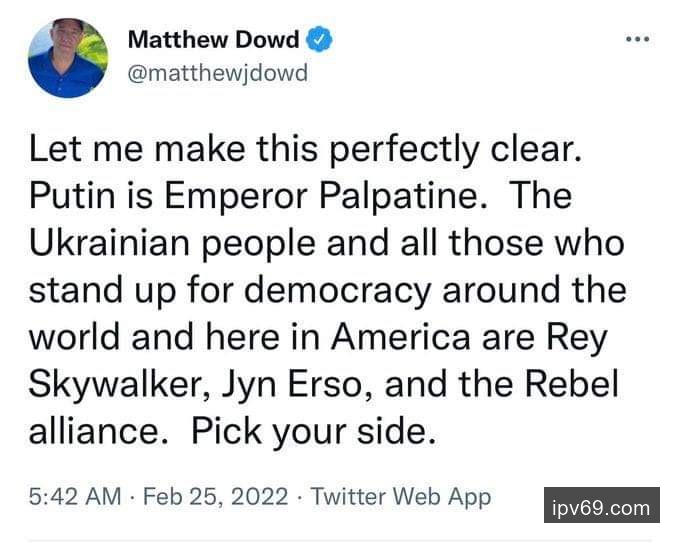Viewport: 680px width, 543px height.
Task: Open the three-dot More options menu
Action: [x=637, y=40]
